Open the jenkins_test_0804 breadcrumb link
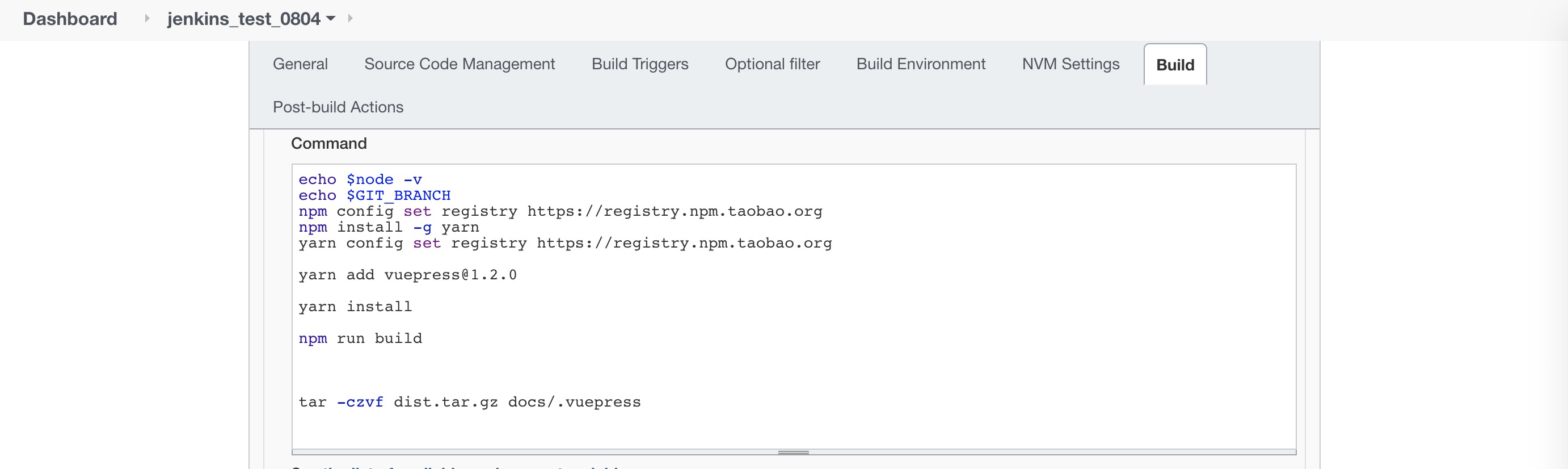Viewport: 1568px width, 469px height. [243, 19]
